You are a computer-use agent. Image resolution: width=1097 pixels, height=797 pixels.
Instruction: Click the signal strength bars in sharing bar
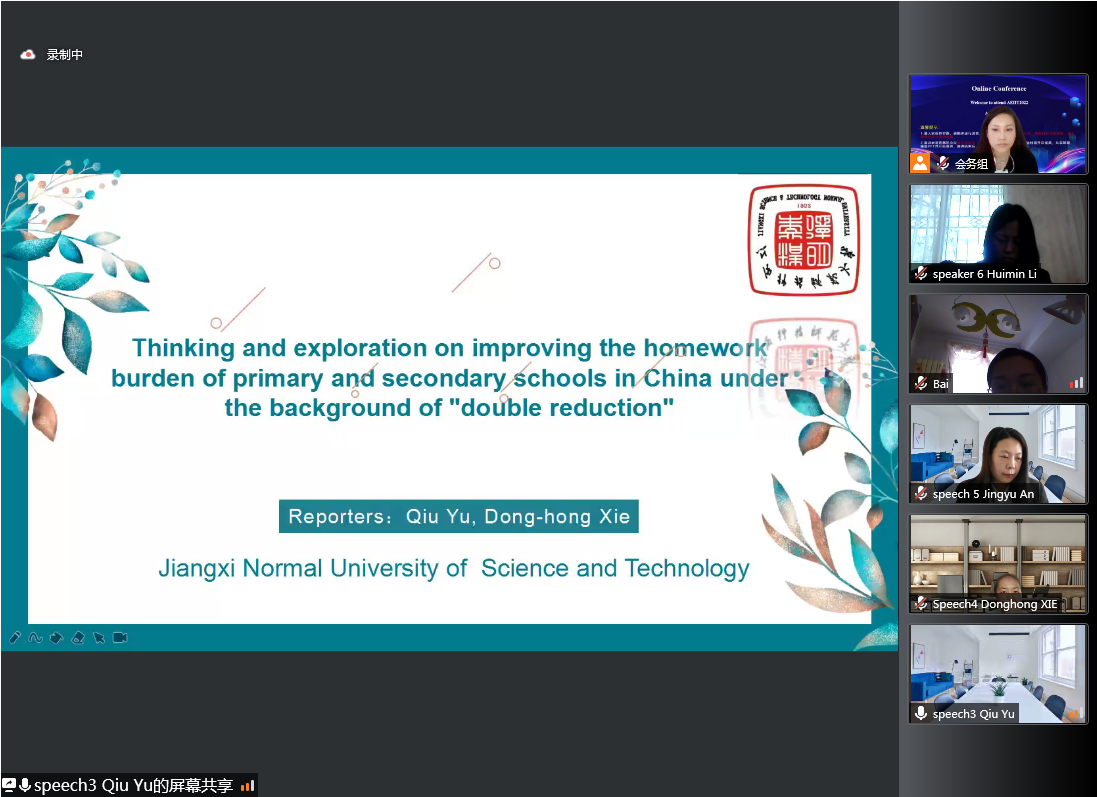pyautogui.click(x=247, y=786)
